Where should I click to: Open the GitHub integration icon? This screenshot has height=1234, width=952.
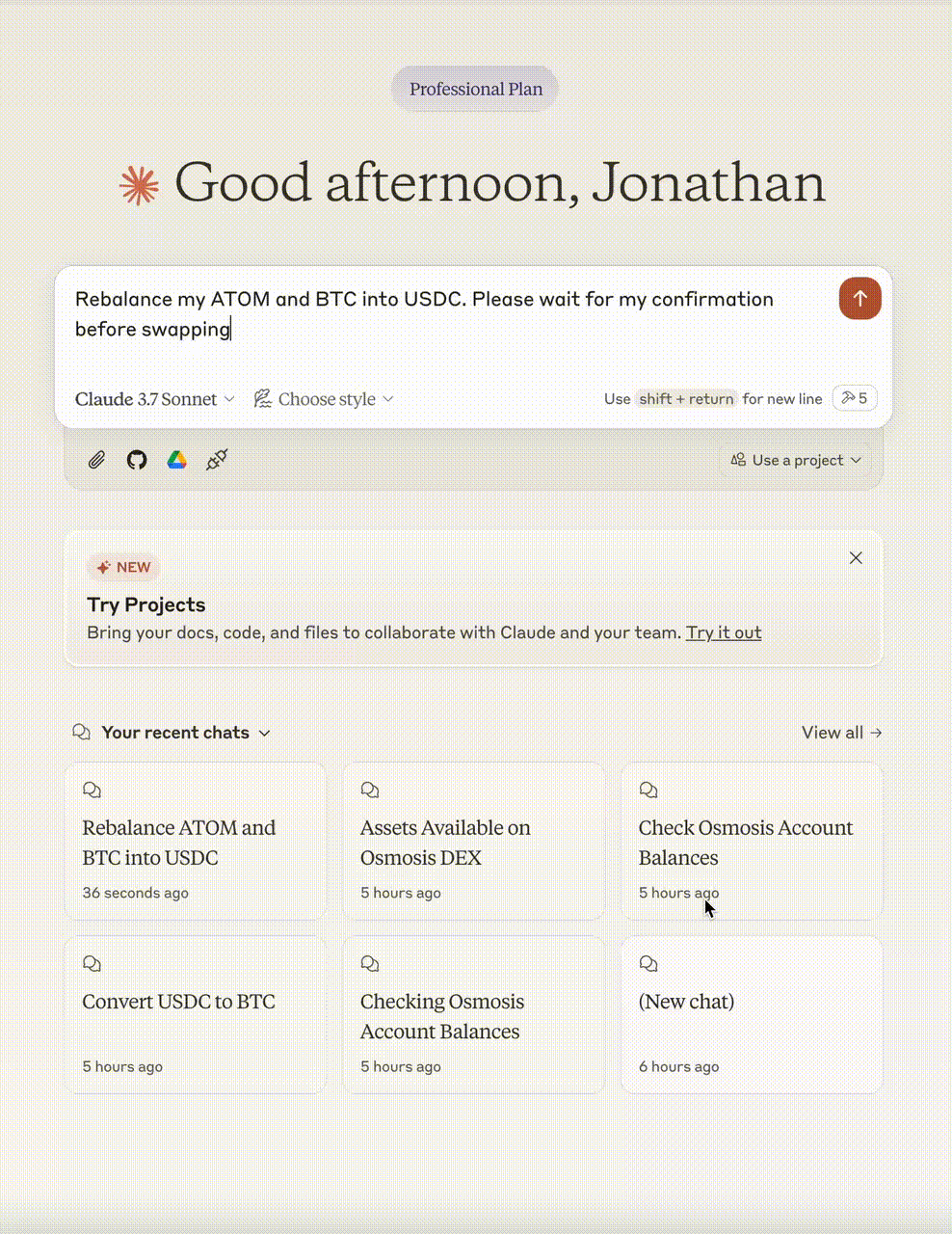137,460
